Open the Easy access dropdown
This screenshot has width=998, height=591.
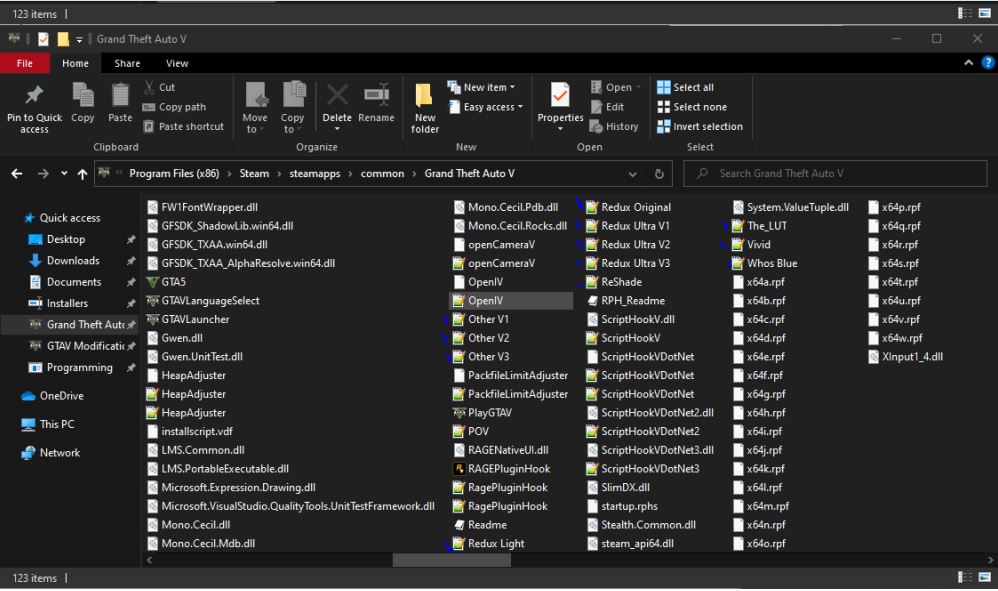[492, 107]
